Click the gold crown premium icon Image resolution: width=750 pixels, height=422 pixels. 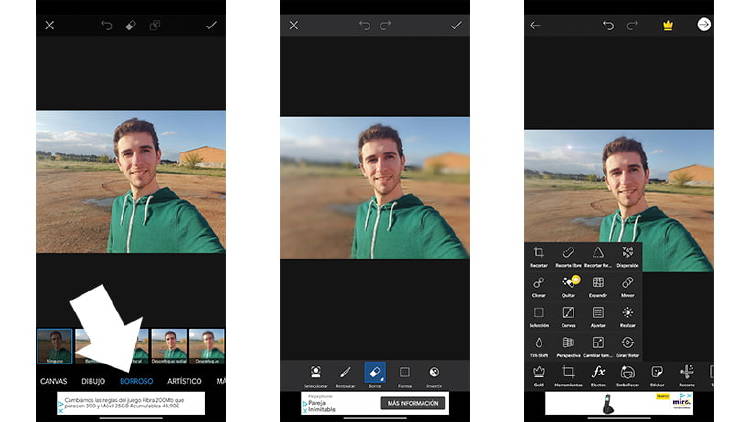coord(668,25)
